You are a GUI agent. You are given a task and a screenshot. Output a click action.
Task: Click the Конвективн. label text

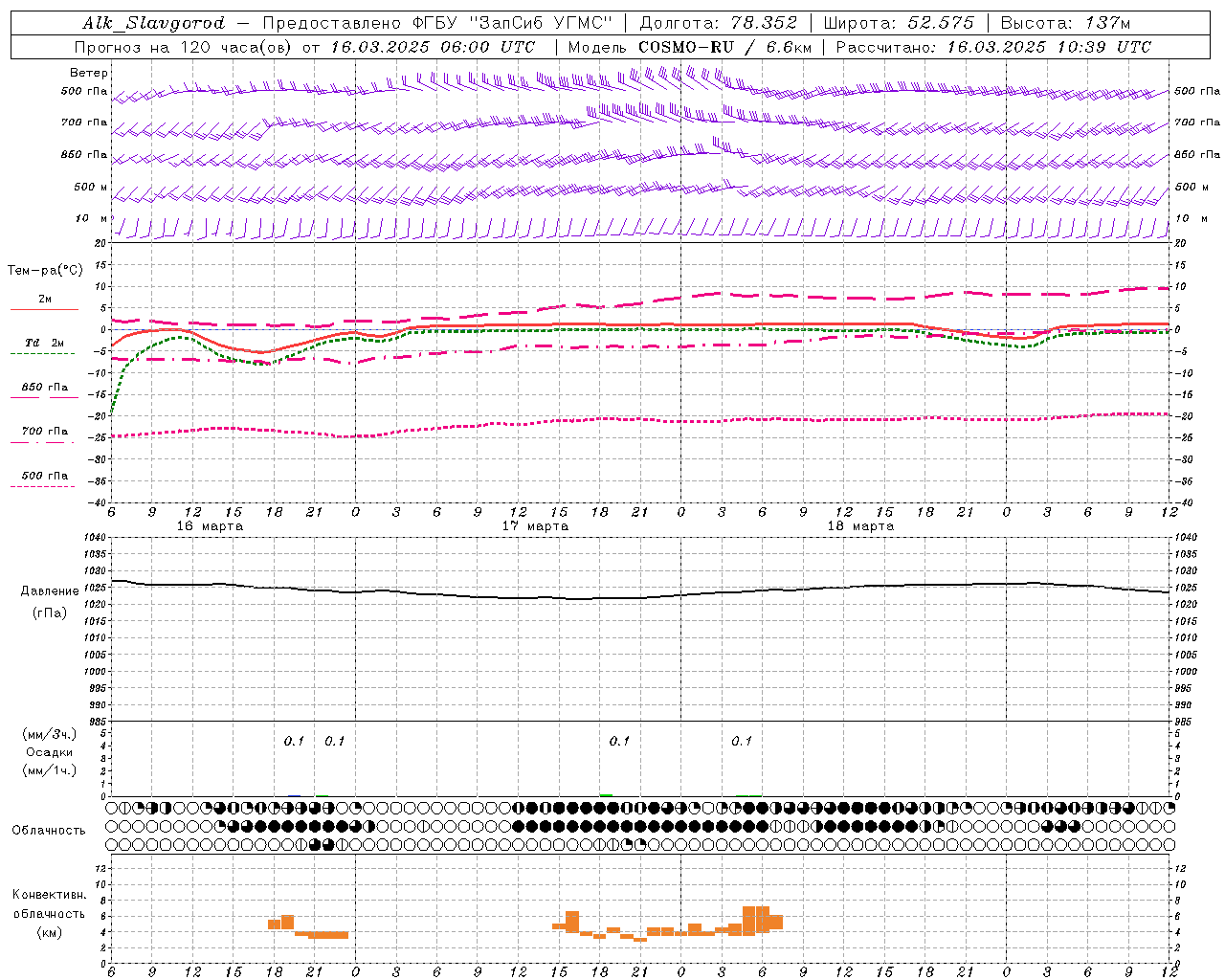click(x=49, y=895)
